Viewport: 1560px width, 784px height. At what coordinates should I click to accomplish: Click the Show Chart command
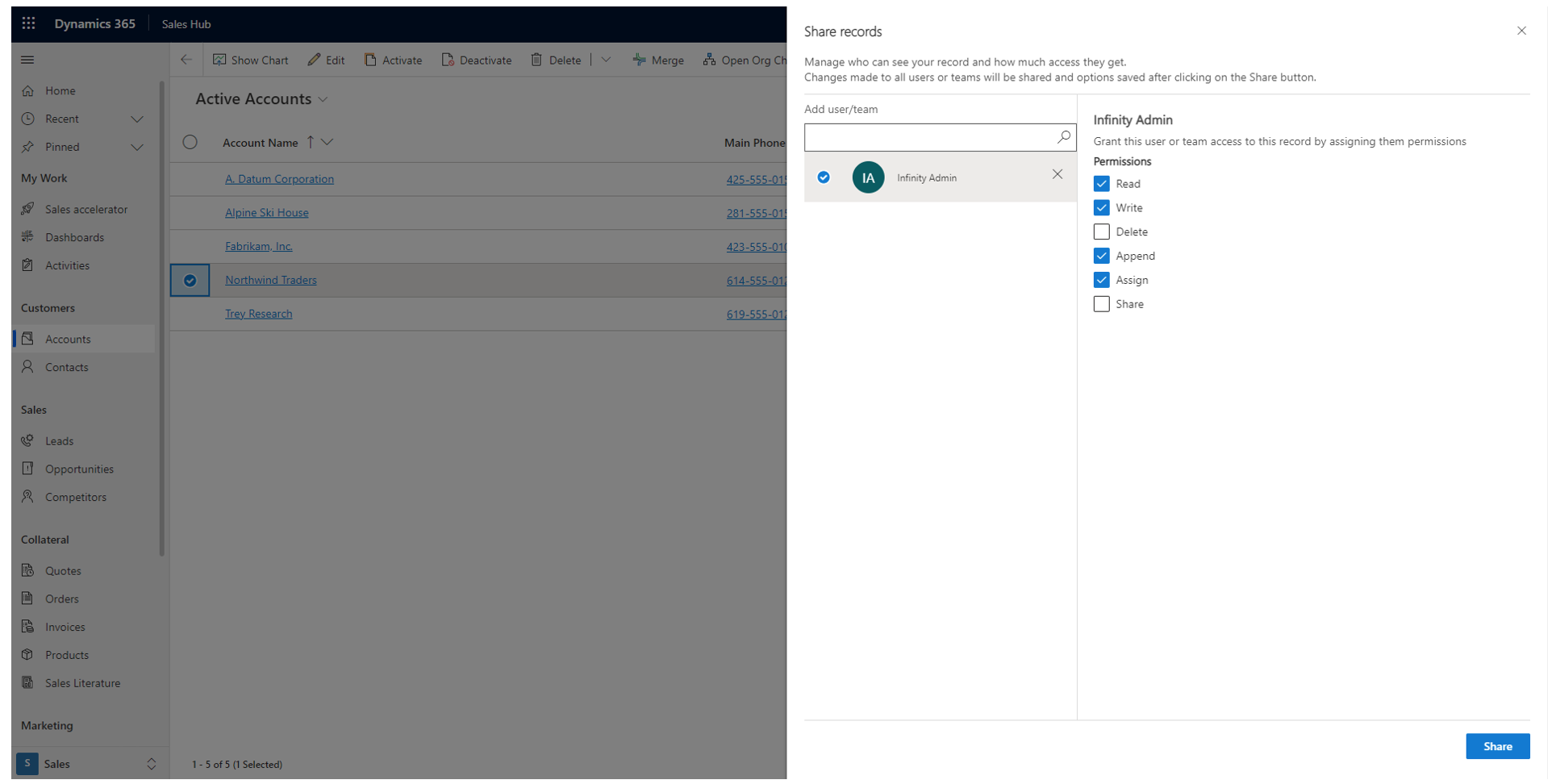click(x=251, y=60)
